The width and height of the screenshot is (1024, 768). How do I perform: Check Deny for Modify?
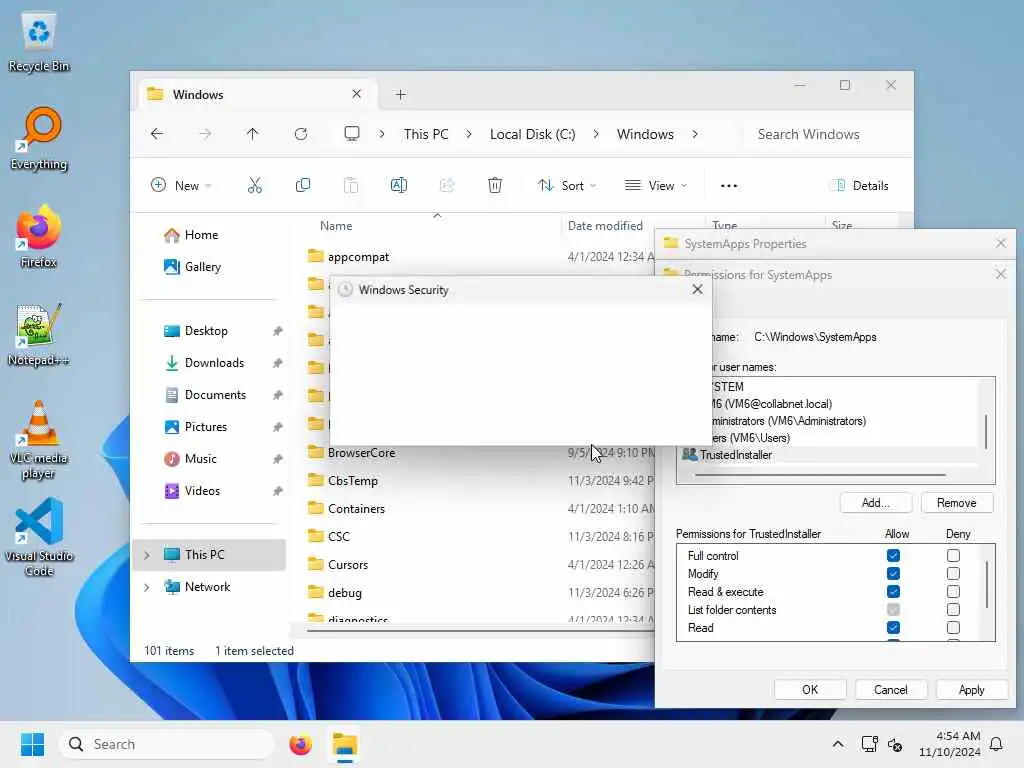coord(953,573)
